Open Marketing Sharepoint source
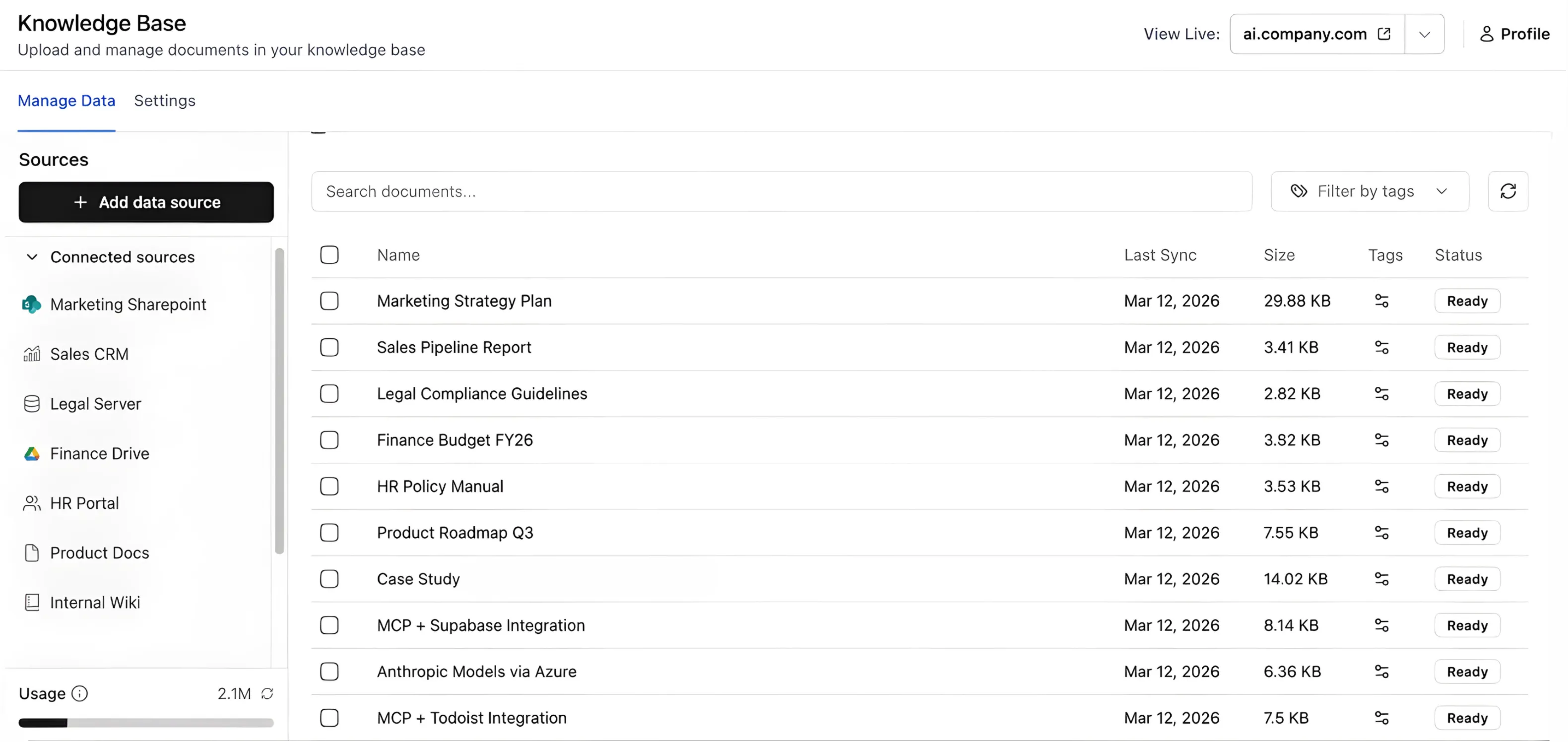 (x=128, y=304)
